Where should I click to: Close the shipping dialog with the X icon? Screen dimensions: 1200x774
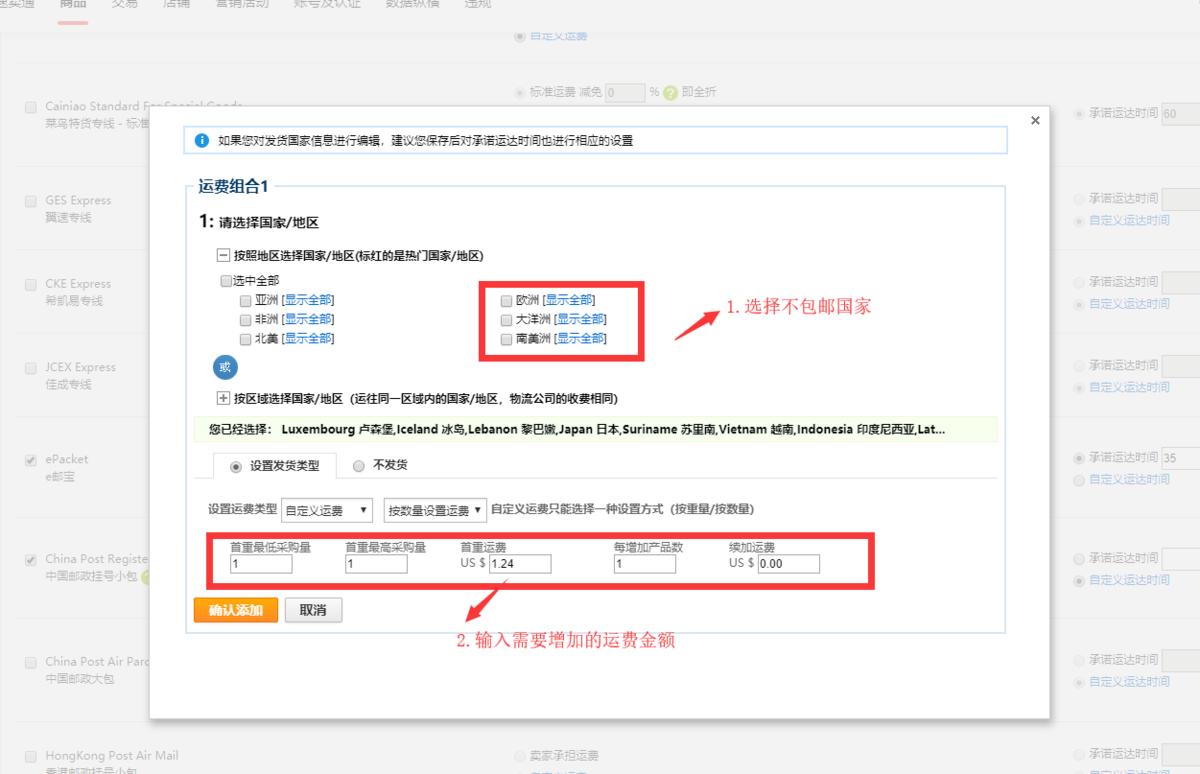[x=1035, y=121]
